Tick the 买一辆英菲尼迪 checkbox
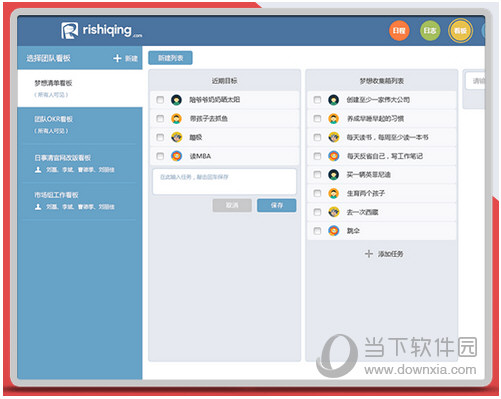The image size is (501, 399). coord(317,175)
